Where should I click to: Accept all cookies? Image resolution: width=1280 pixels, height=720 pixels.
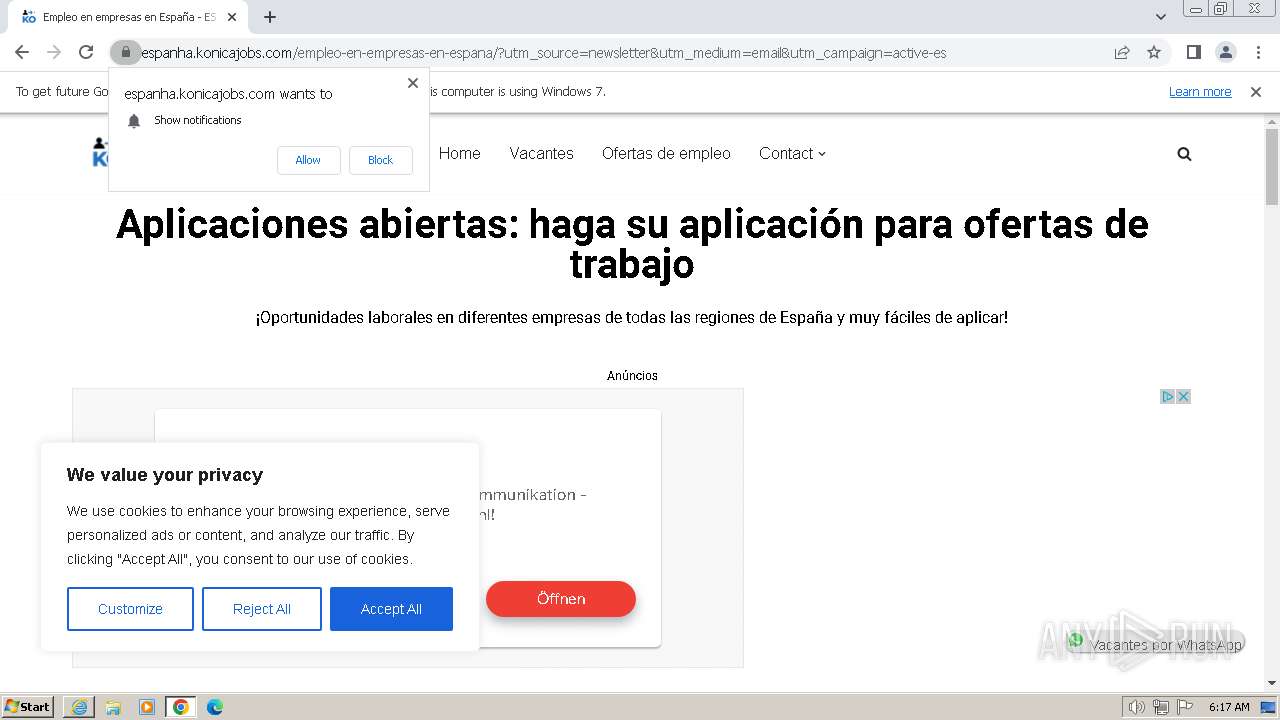tap(391, 609)
